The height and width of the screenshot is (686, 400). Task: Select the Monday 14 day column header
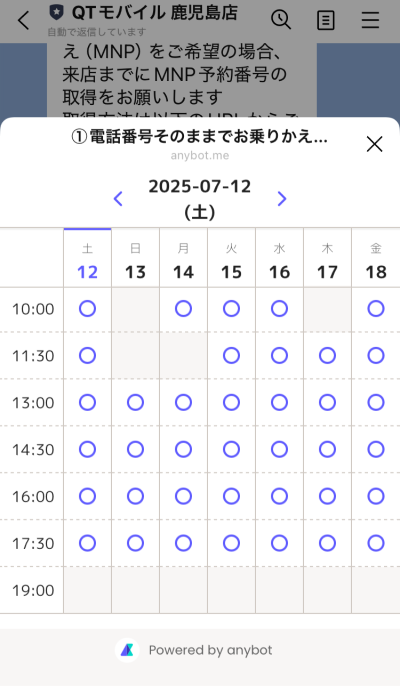[183, 258]
